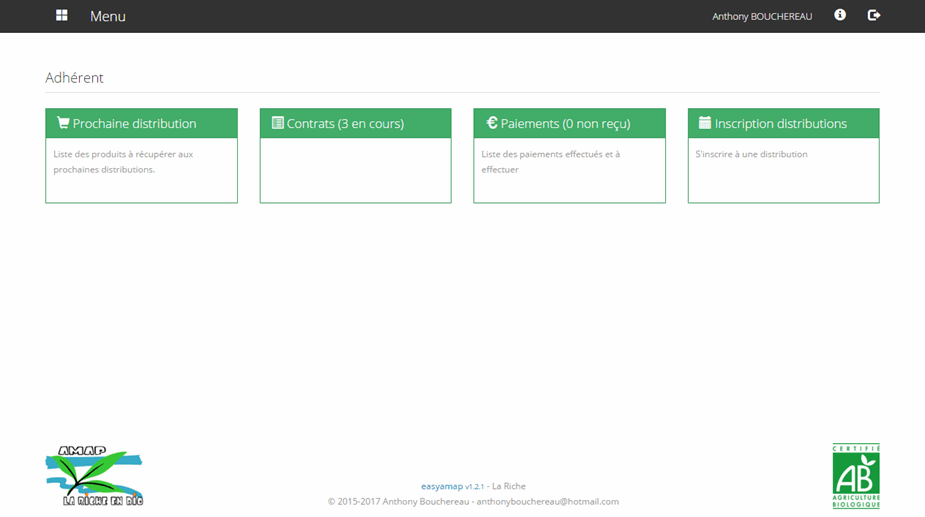Click the euro icon beside Paiements
Viewport: 925px width, 517px height.
[x=491, y=123]
